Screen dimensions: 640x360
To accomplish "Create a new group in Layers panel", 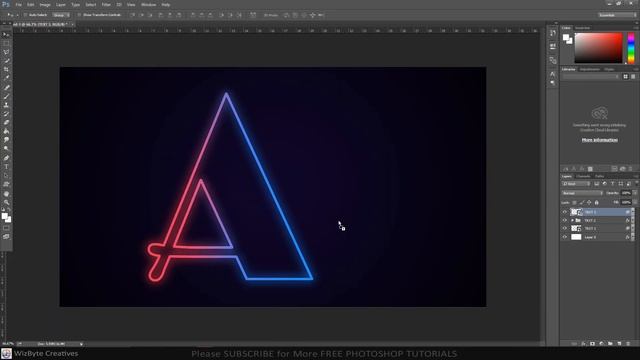I will [x=610, y=344].
